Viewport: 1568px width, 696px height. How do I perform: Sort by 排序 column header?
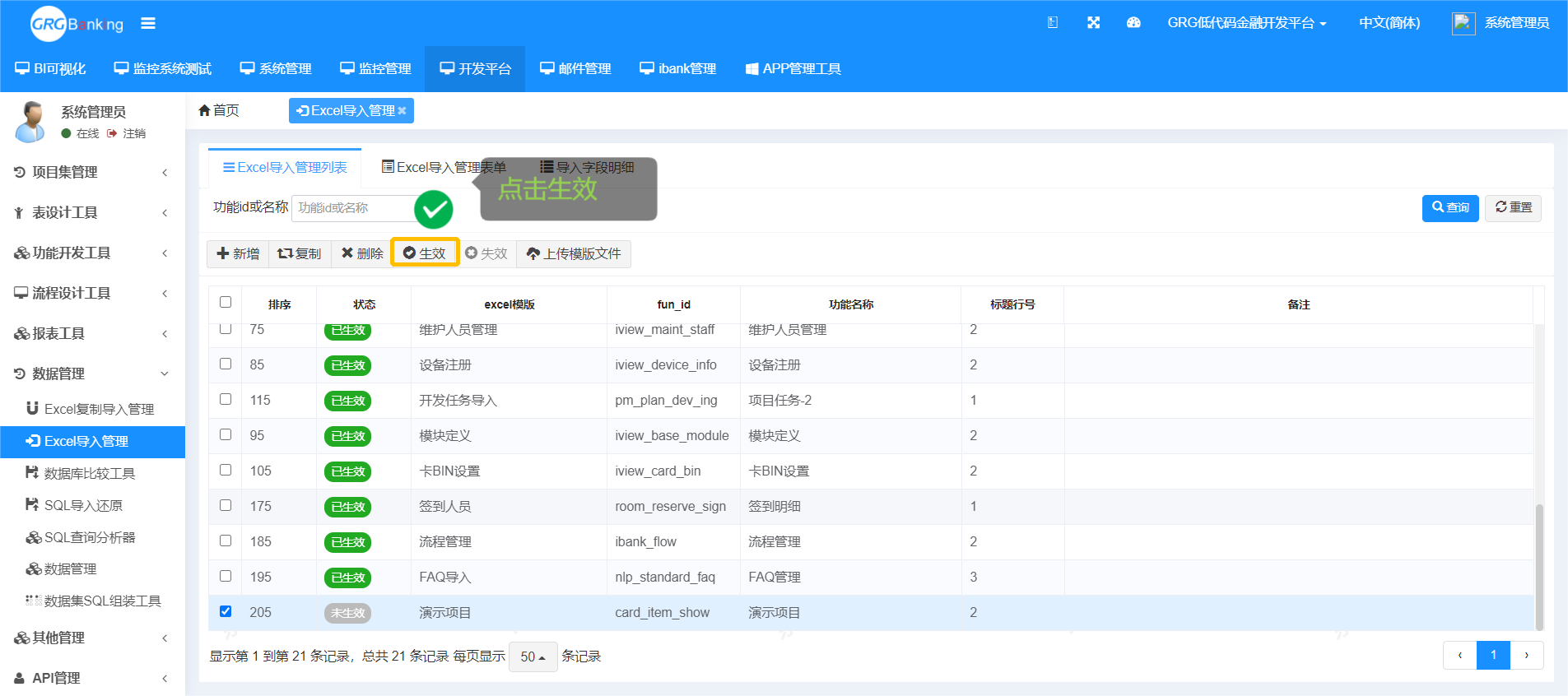click(280, 304)
